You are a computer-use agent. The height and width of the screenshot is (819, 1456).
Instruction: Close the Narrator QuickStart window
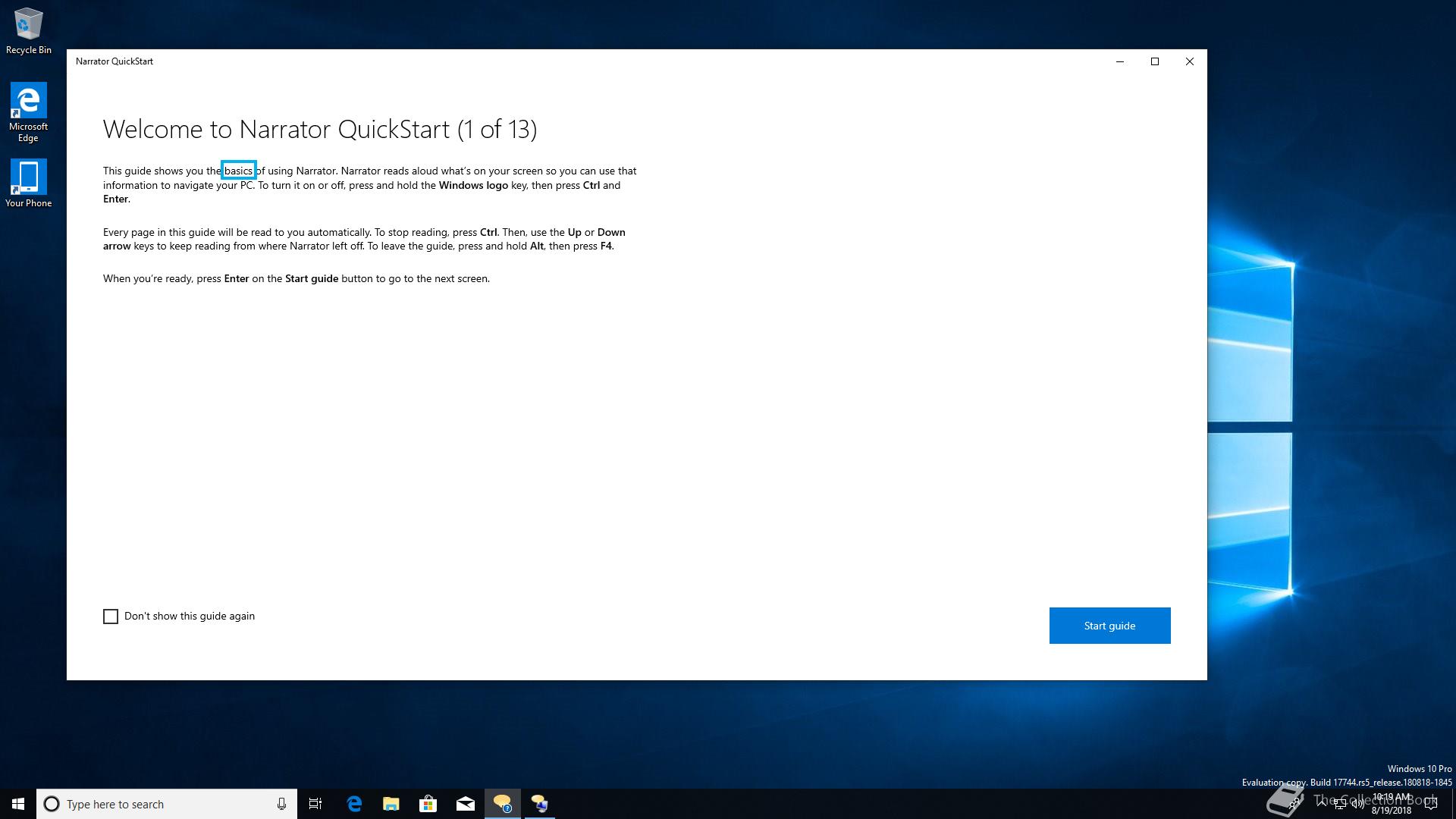pyautogui.click(x=1190, y=61)
